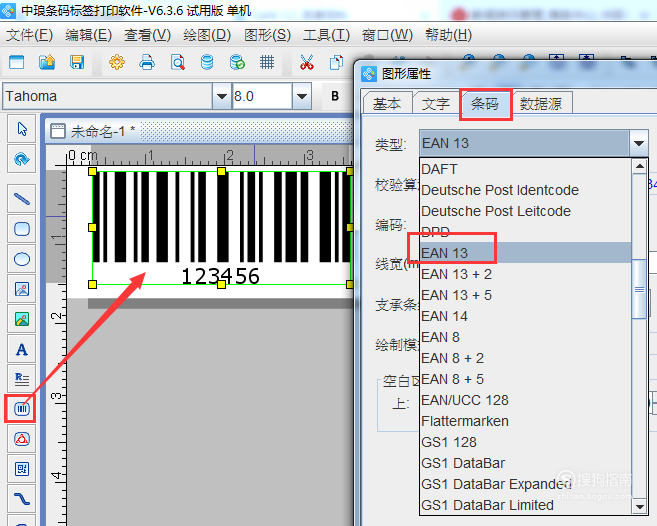657x526 pixels.
Task: Switch to the 文字 tab
Action: coord(436,103)
